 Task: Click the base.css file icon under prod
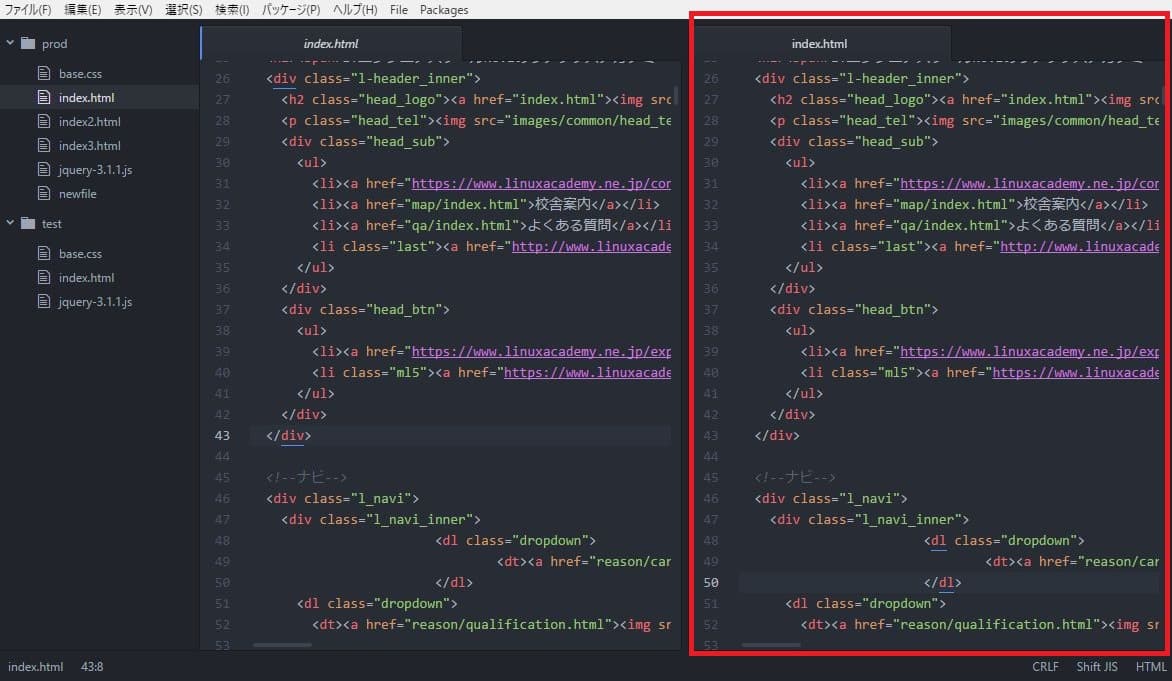point(43,74)
